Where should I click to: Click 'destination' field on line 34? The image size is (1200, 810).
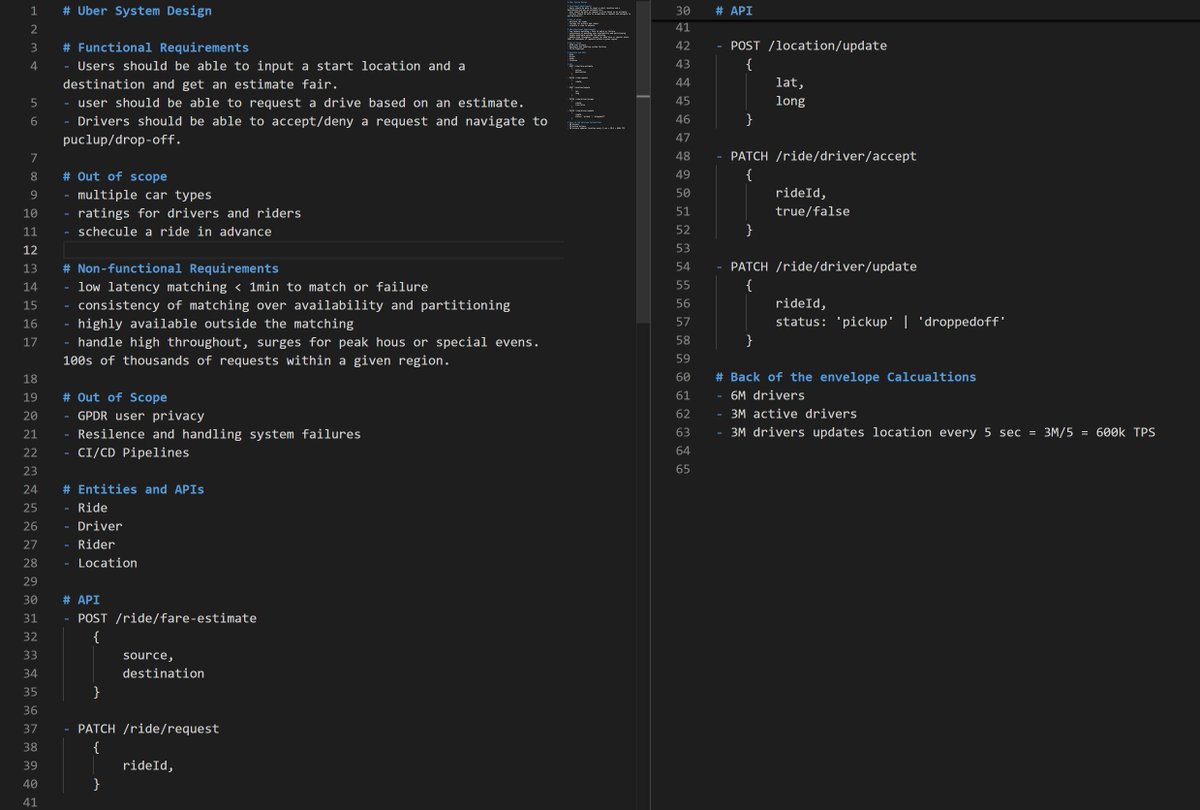163,673
